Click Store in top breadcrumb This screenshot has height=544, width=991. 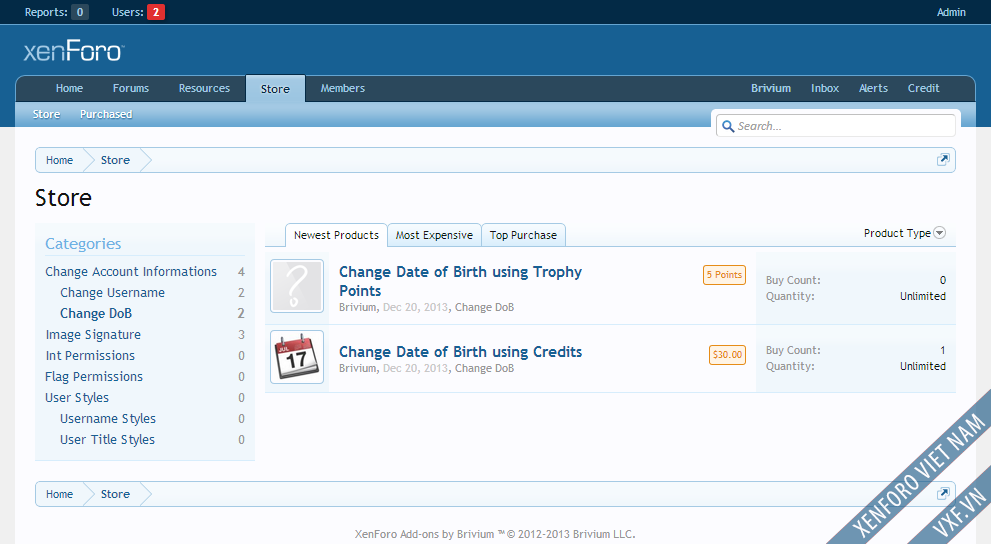pos(115,160)
